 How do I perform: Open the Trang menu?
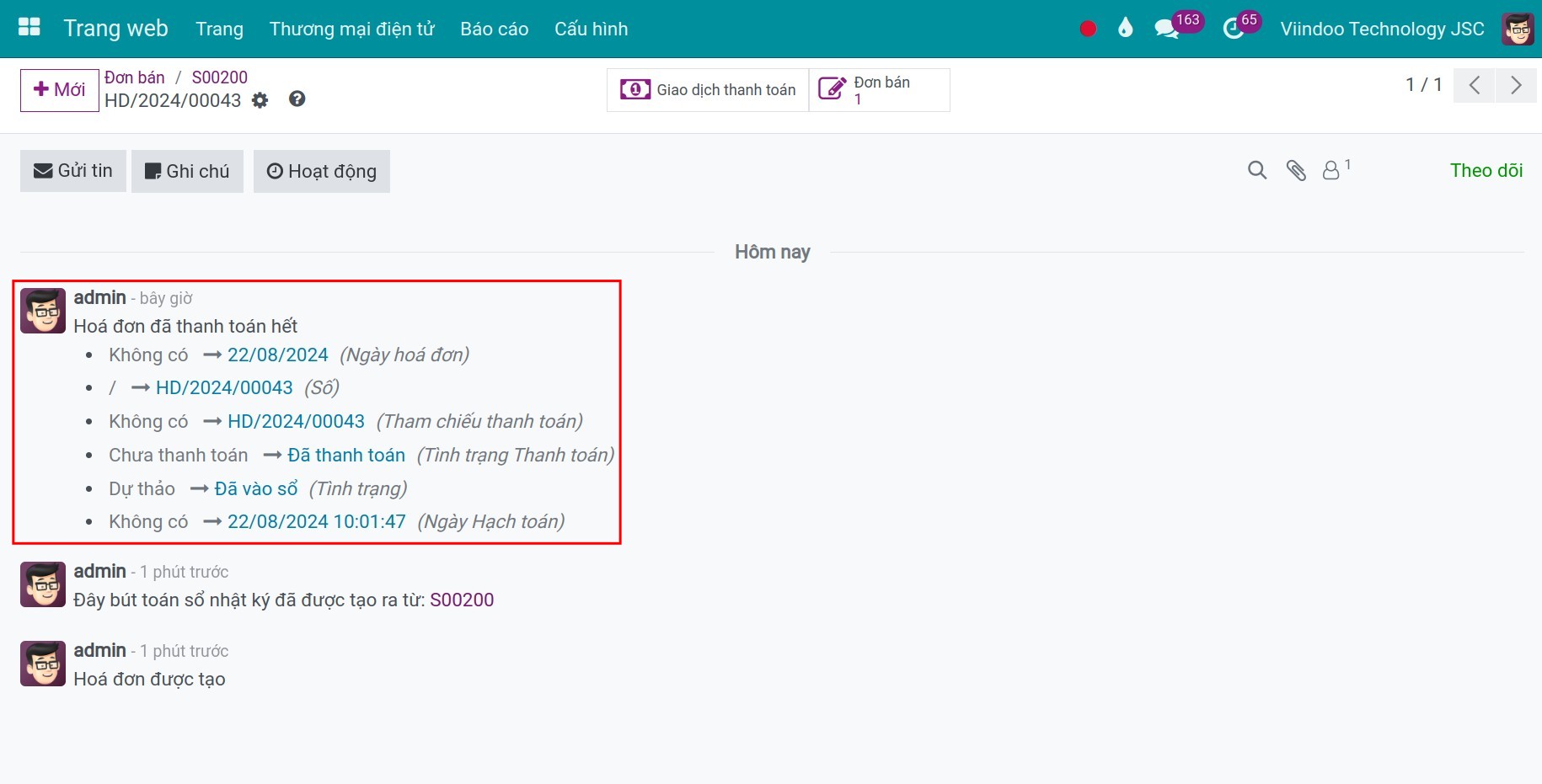[x=220, y=29]
